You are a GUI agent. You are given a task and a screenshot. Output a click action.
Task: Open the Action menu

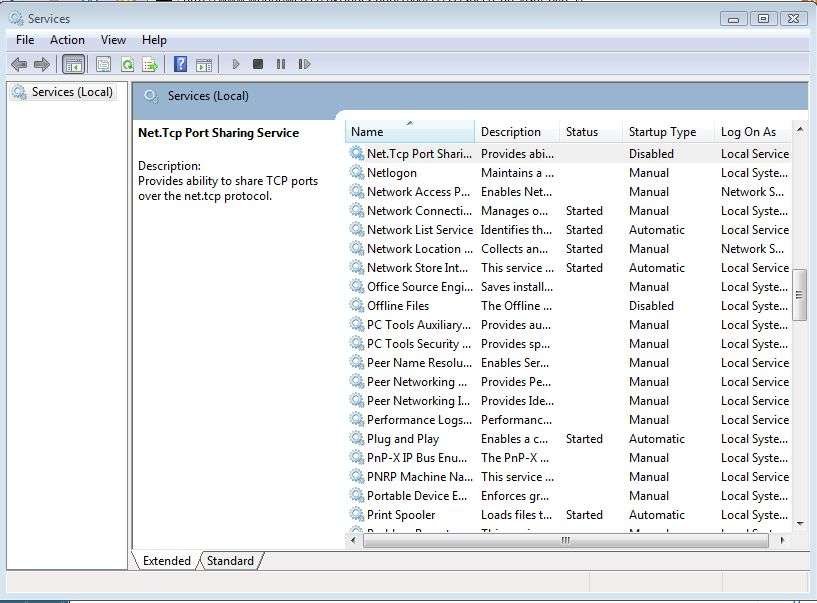click(67, 40)
